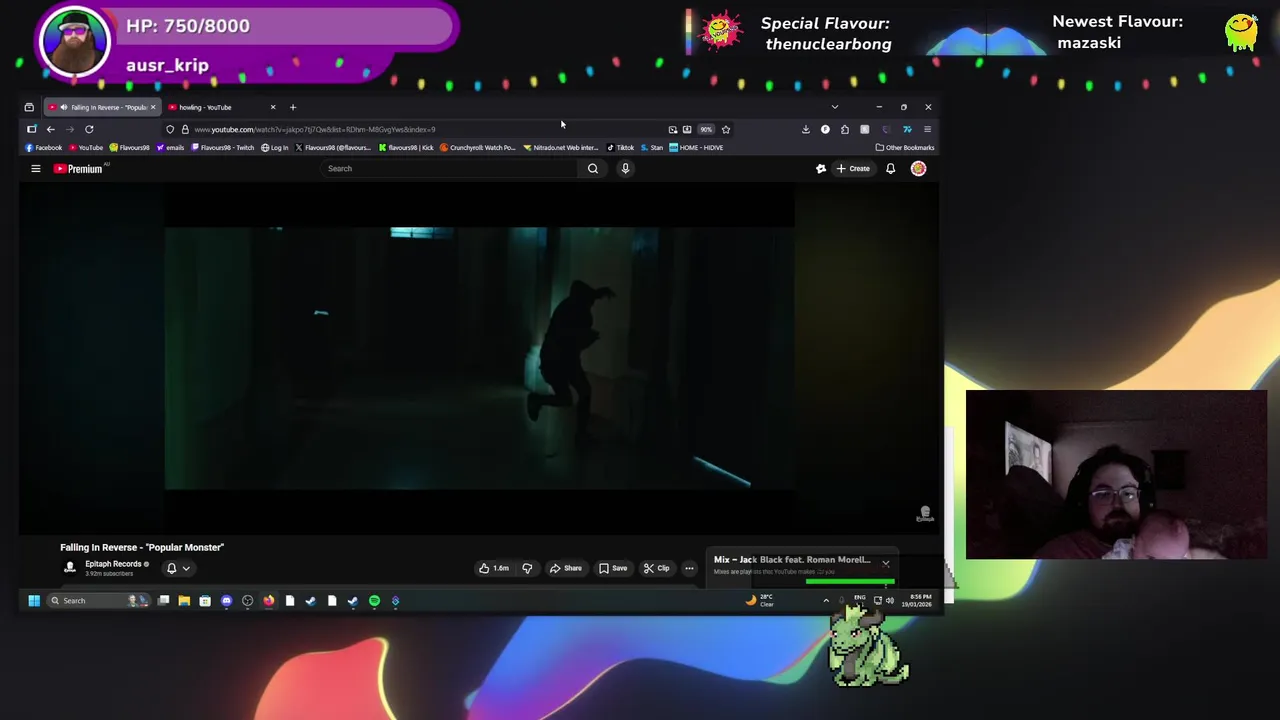Open the Facebook bookmark

click(x=44, y=148)
